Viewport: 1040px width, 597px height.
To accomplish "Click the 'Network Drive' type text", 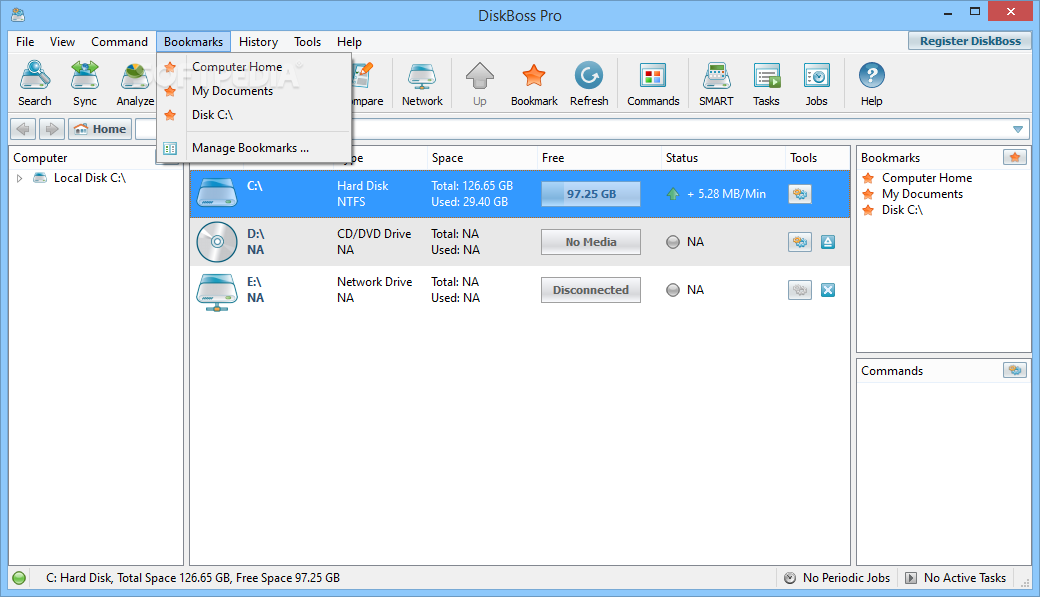I will tap(374, 282).
